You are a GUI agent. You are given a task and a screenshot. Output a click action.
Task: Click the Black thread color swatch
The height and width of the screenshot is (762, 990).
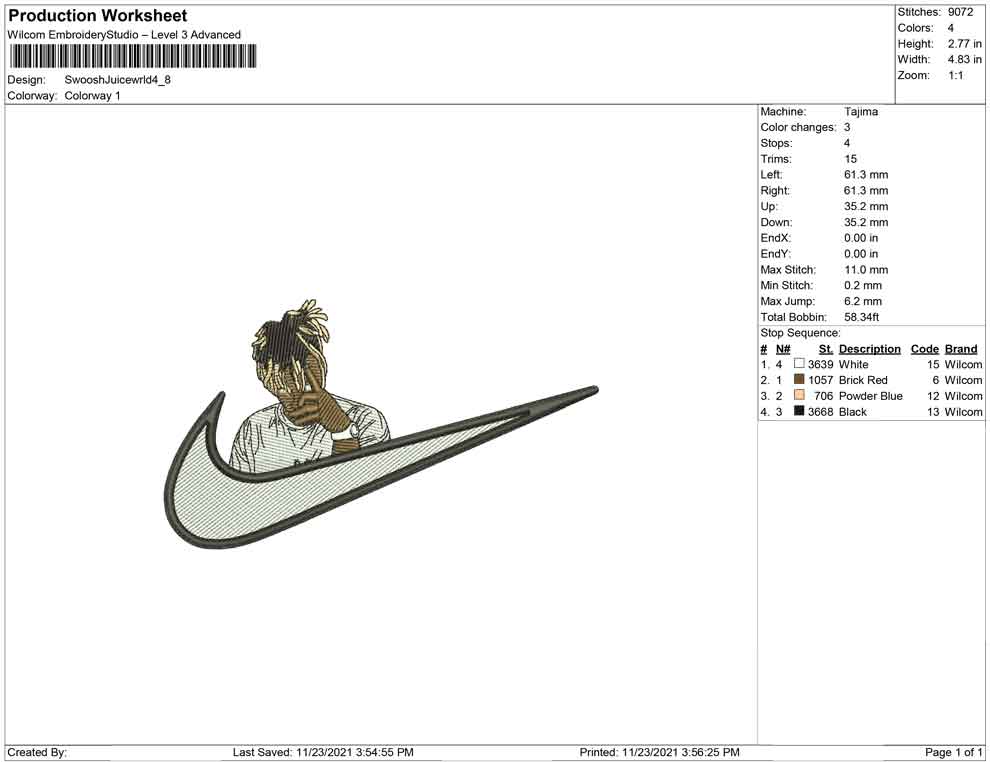[x=799, y=411]
